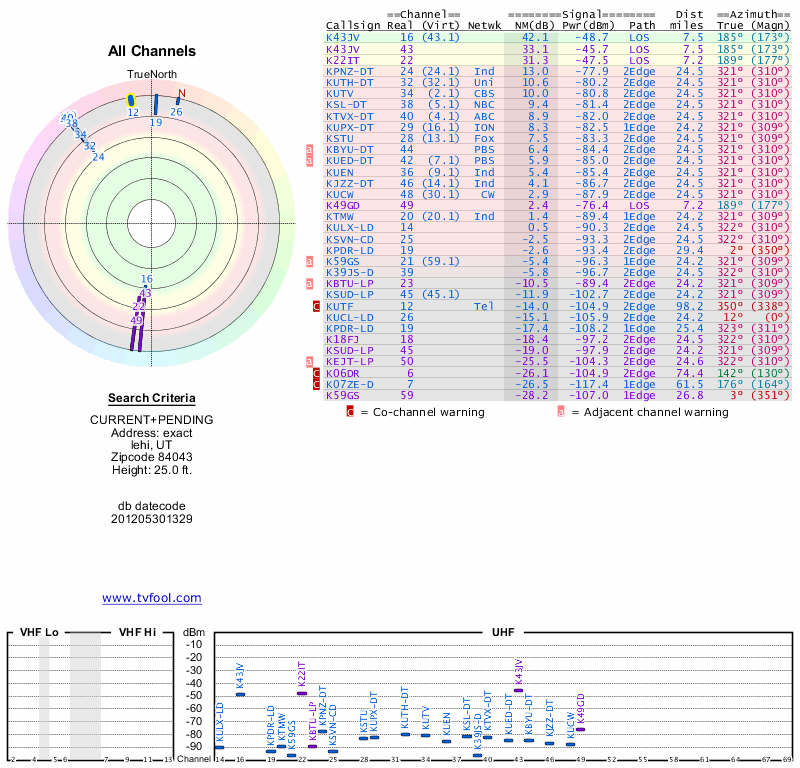Click the Callsign column header

353,25
